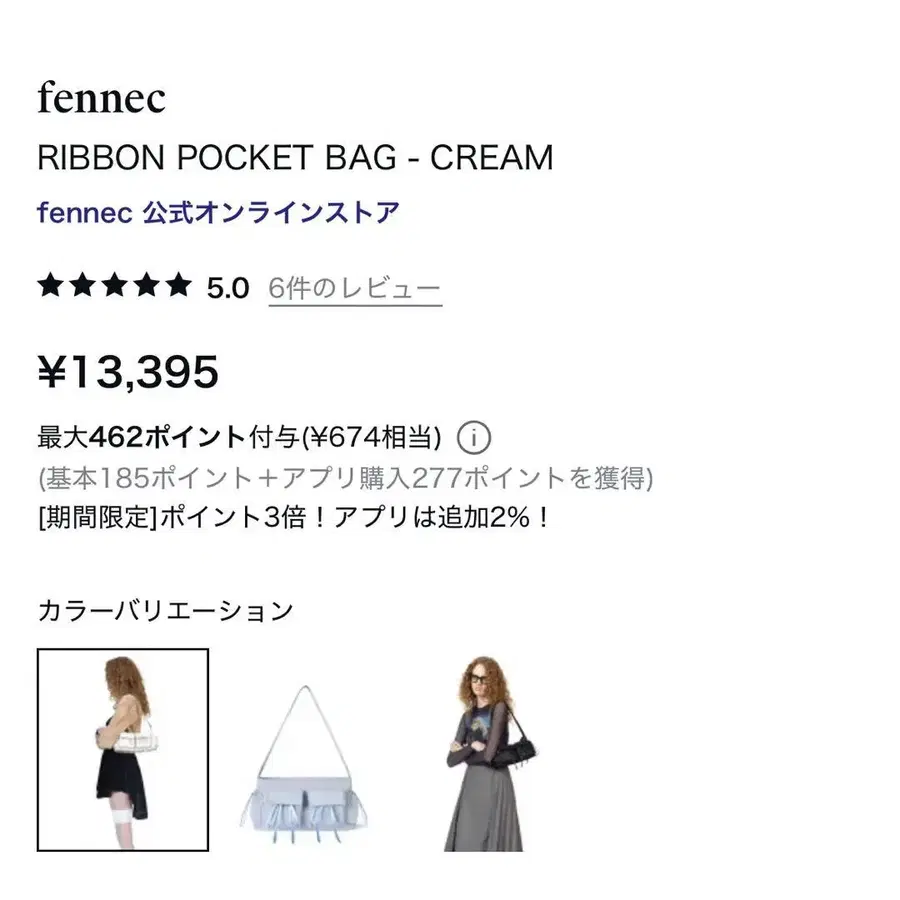Click the 基本185ポイント breakdown line
The width and height of the screenshot is (900, 900).
coord(346,478)
